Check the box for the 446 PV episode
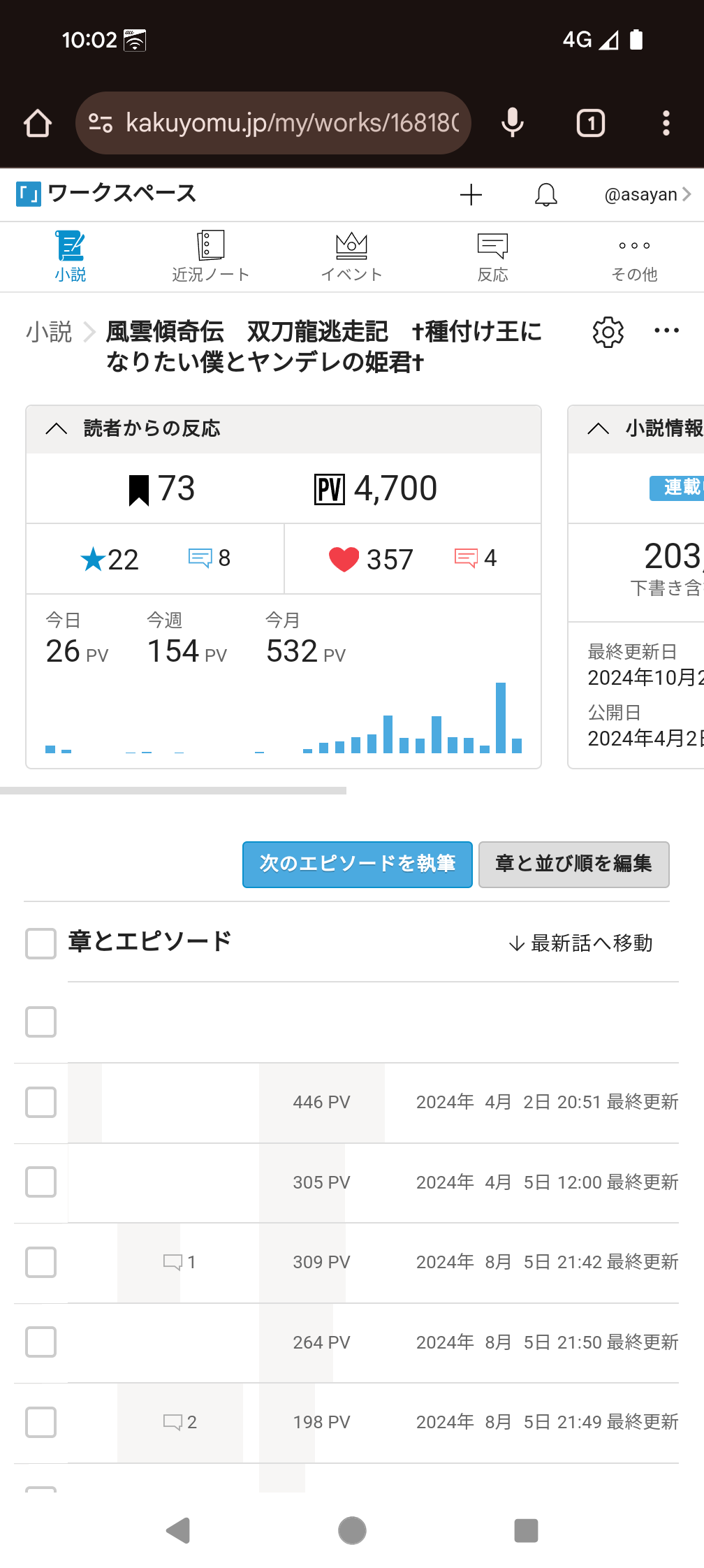The image size is (704, 1568). (x=41, y=1103)
